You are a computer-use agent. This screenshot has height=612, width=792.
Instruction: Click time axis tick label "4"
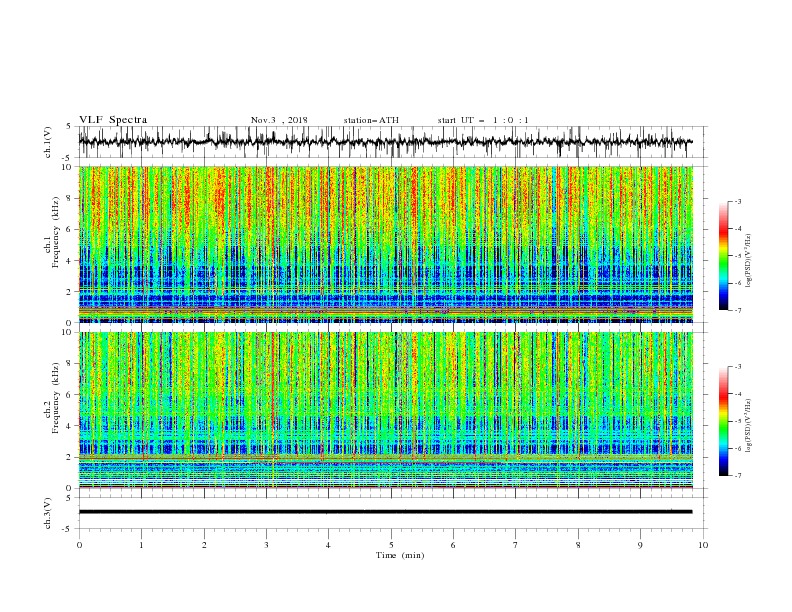pos(328,545)
